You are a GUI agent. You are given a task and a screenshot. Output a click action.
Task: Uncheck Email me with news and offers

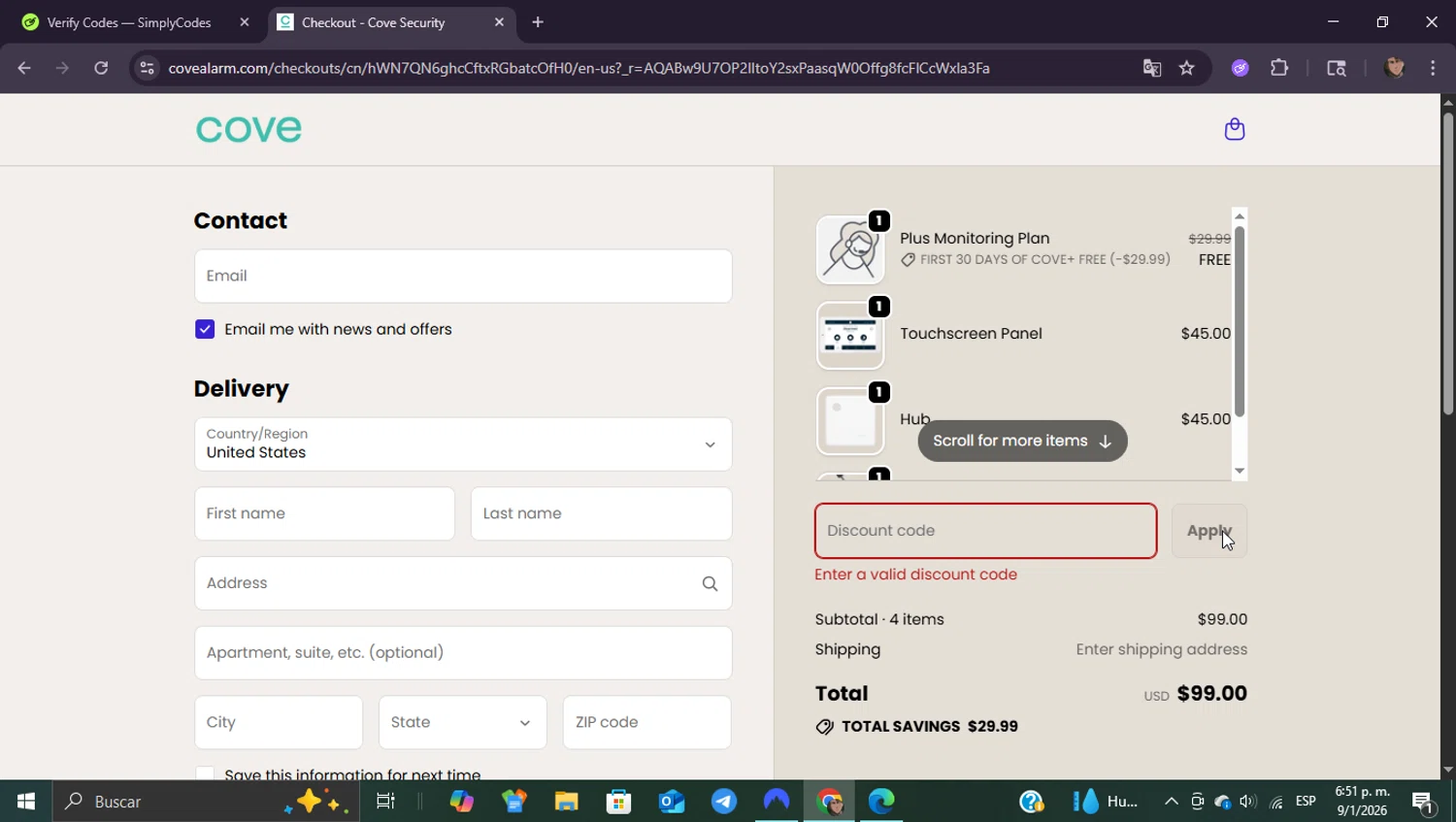click(x=205, y=329)
